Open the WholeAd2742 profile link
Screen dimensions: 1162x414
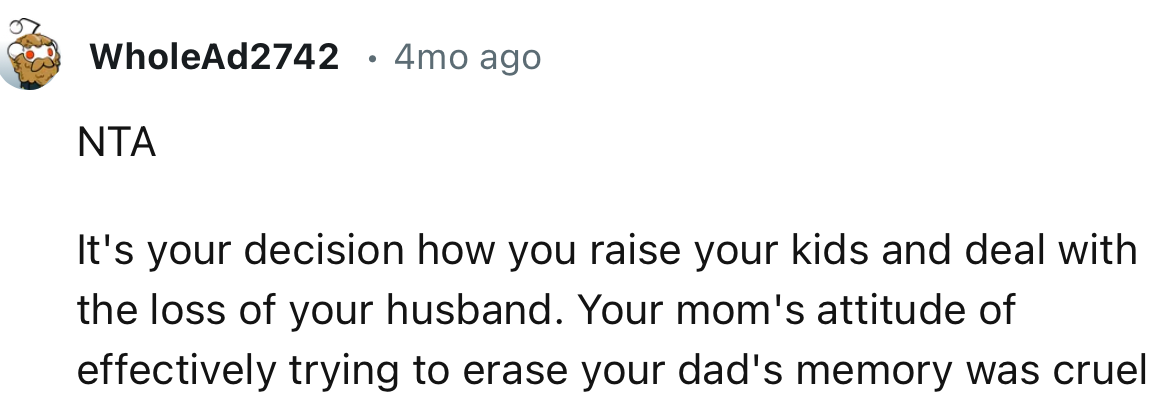point(214,58)
